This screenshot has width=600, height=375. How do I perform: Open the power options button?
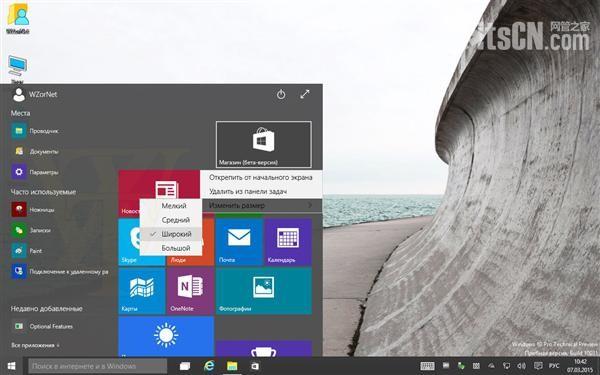click(x=281, y=94)
